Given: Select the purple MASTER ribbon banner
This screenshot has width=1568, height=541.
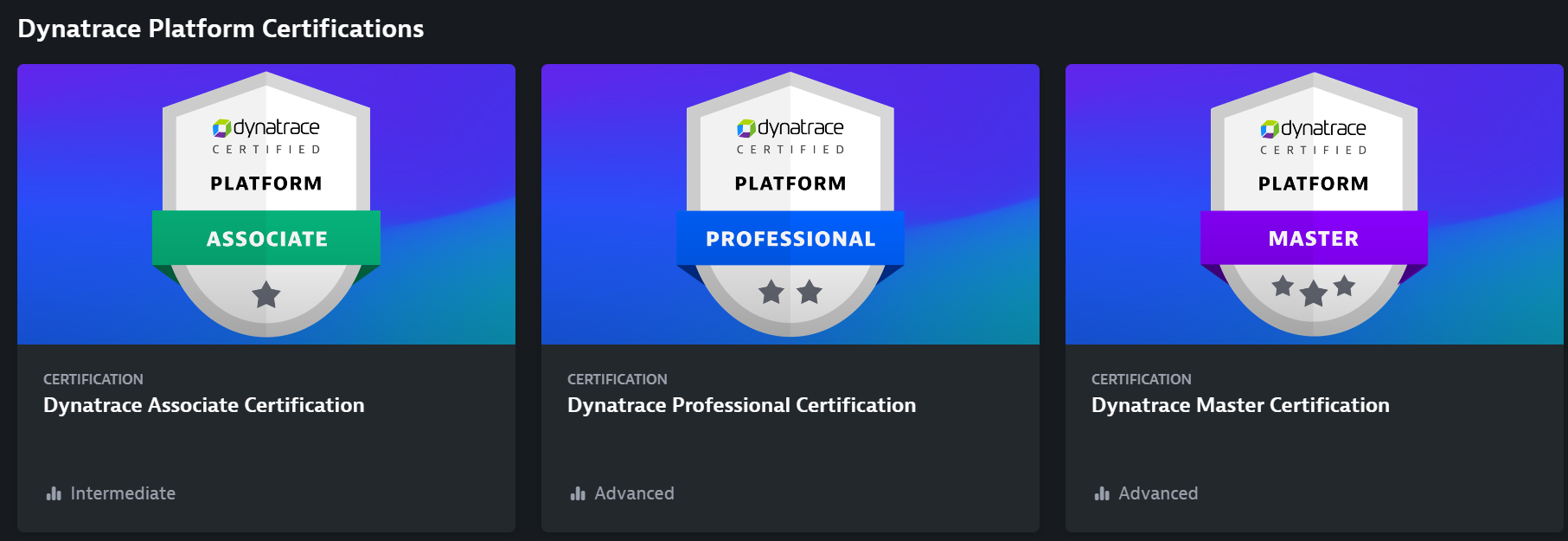Looking at the screenshot, I should click(x=1313, y=239).
